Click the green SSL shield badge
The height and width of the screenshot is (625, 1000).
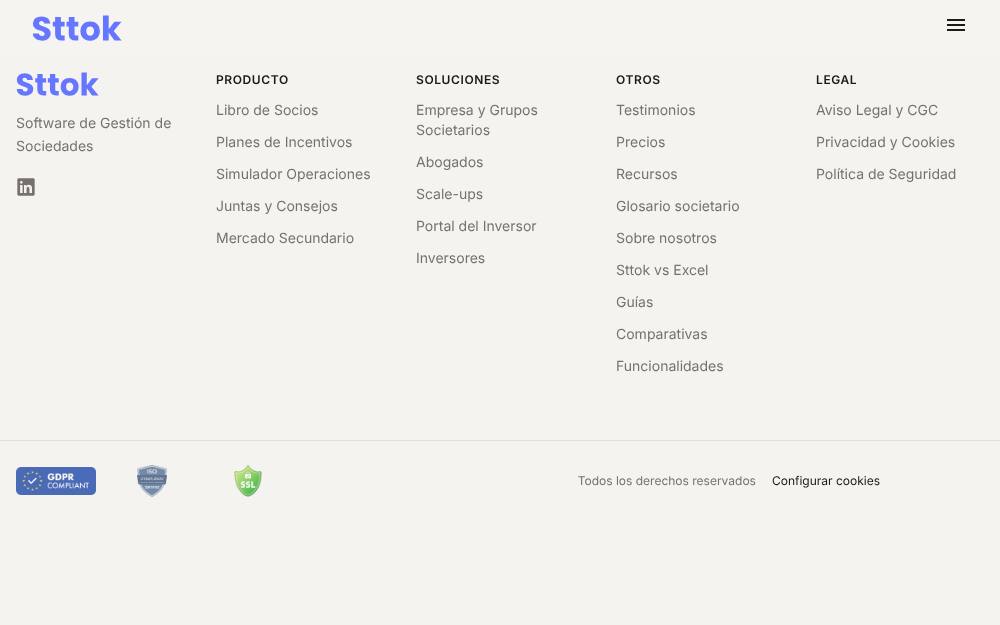pos(248,481)
